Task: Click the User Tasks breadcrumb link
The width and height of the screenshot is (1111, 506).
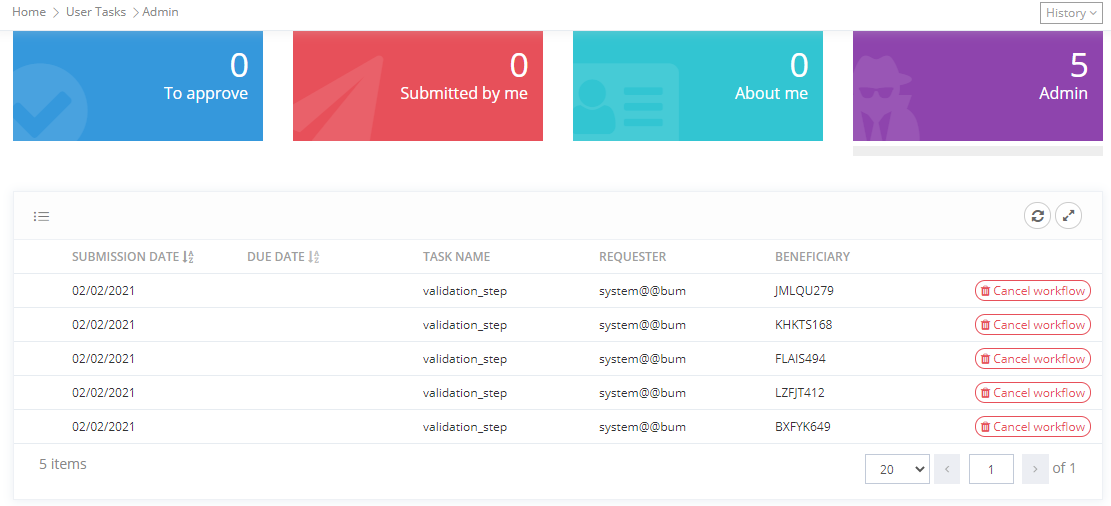Action: click(x=96, y=12)
